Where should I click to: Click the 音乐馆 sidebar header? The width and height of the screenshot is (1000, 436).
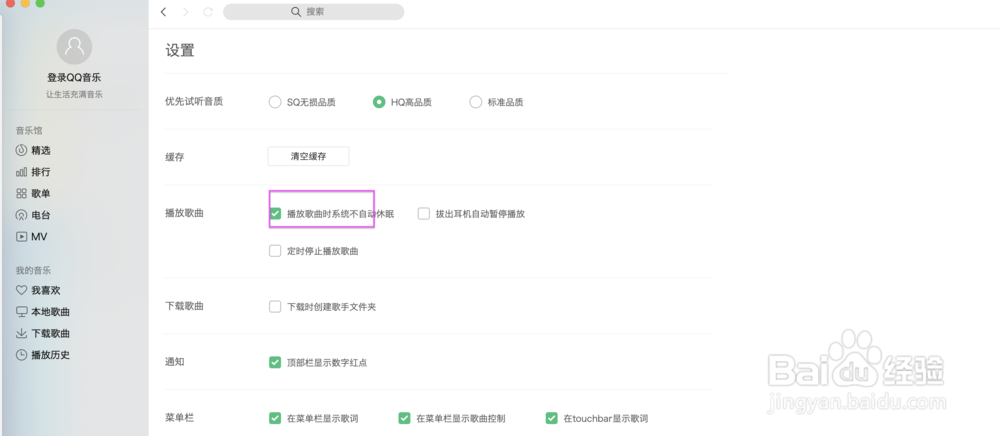[x=29, y=131]
